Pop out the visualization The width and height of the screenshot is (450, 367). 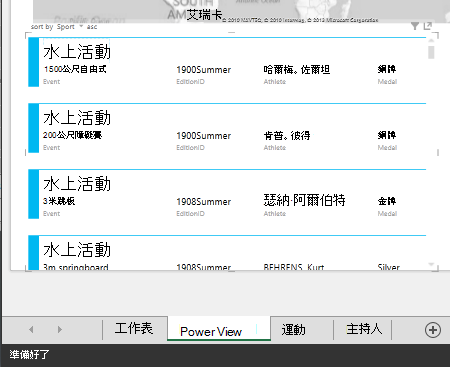pos(428,26)
